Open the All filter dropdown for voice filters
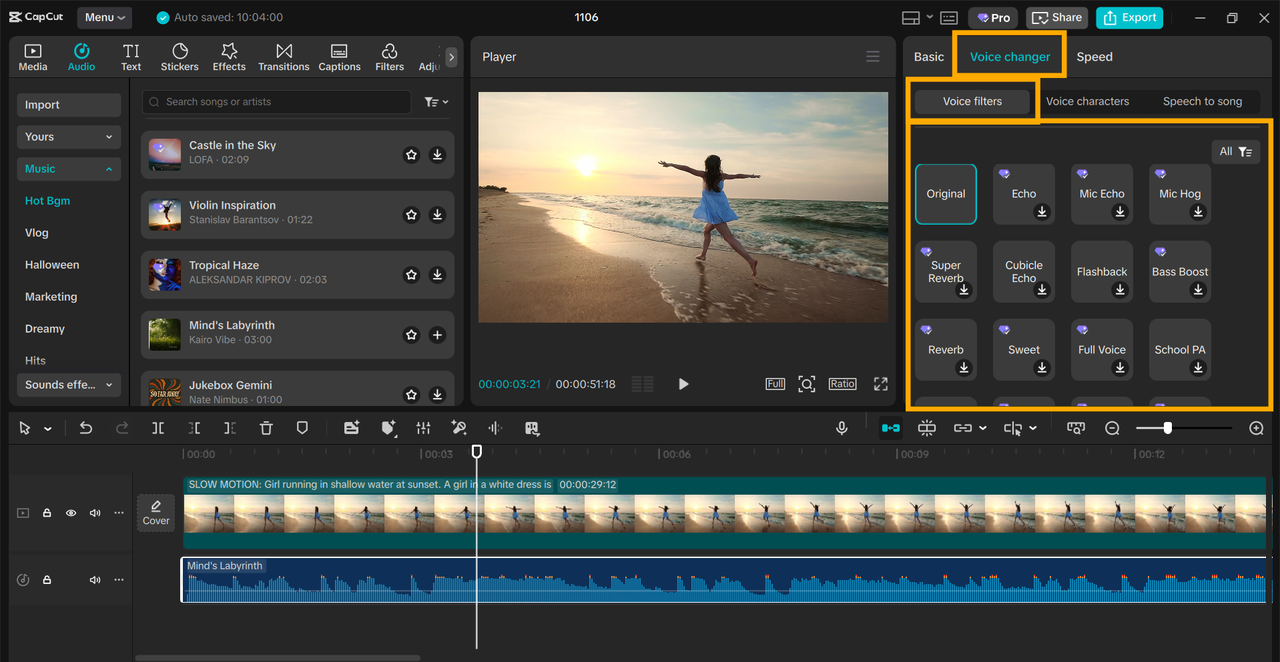This screenshot has height=662, width=1280. pyautogui.click(x=1235, y=152)
